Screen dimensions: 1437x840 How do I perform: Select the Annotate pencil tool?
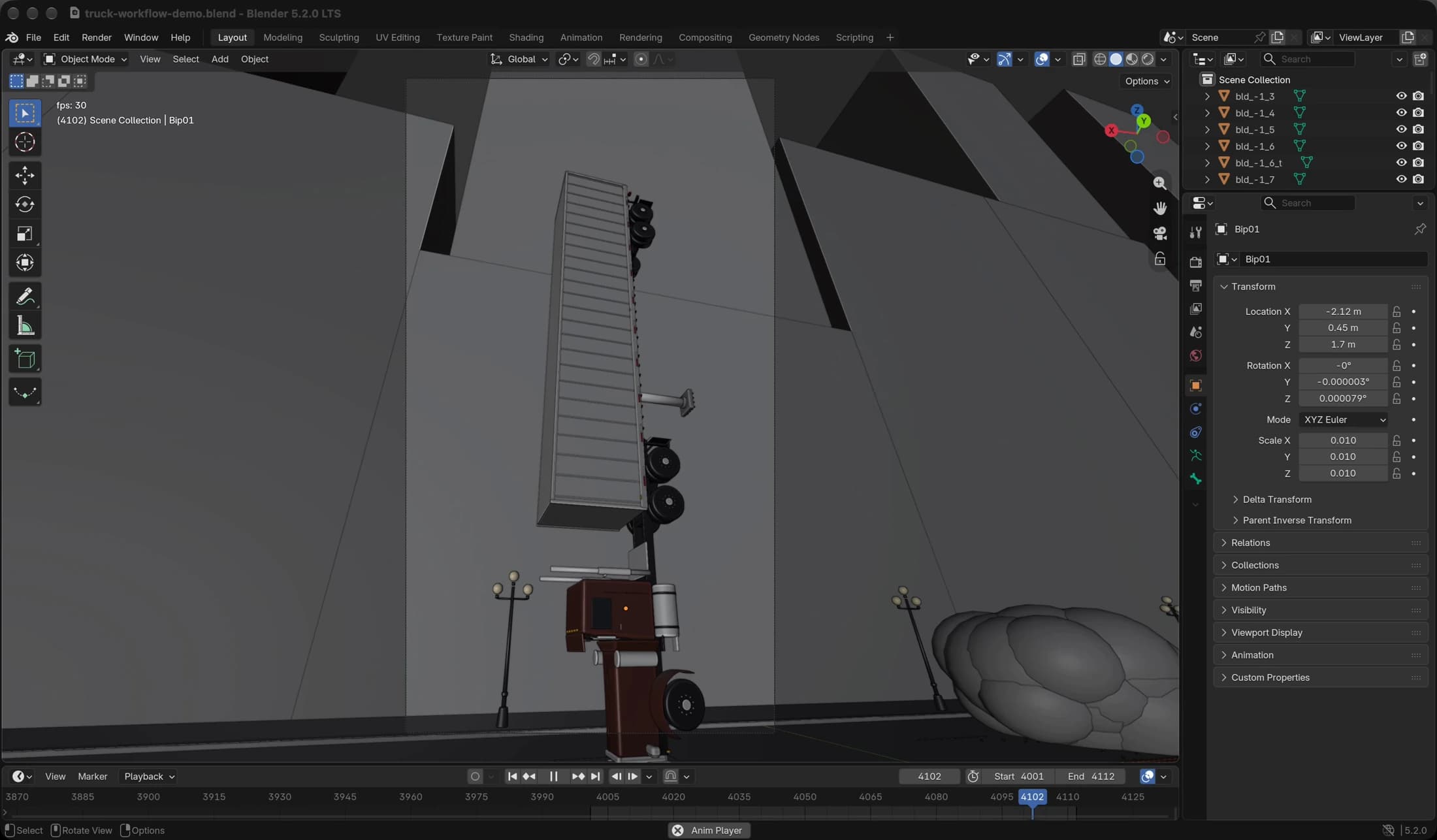[25, 297]
